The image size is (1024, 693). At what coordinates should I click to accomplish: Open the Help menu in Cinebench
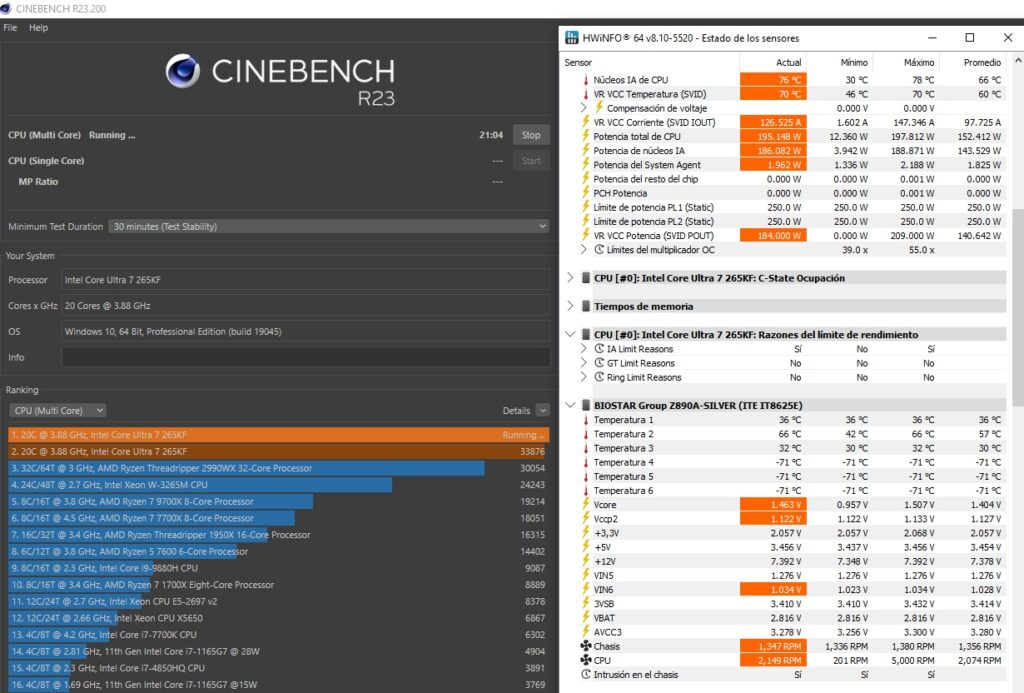click(x=39, y=27)
